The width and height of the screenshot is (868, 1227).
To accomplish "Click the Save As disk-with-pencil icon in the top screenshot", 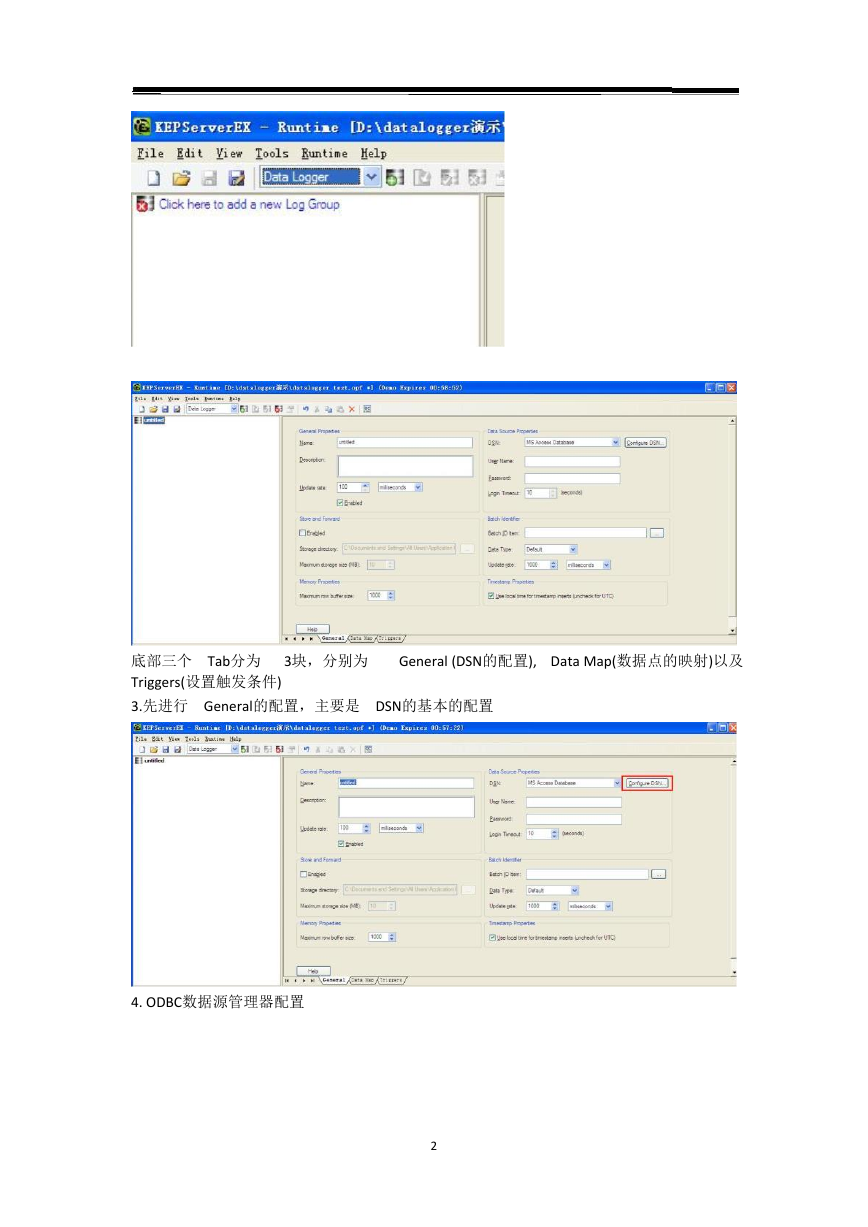I will [x=237, y=178].
